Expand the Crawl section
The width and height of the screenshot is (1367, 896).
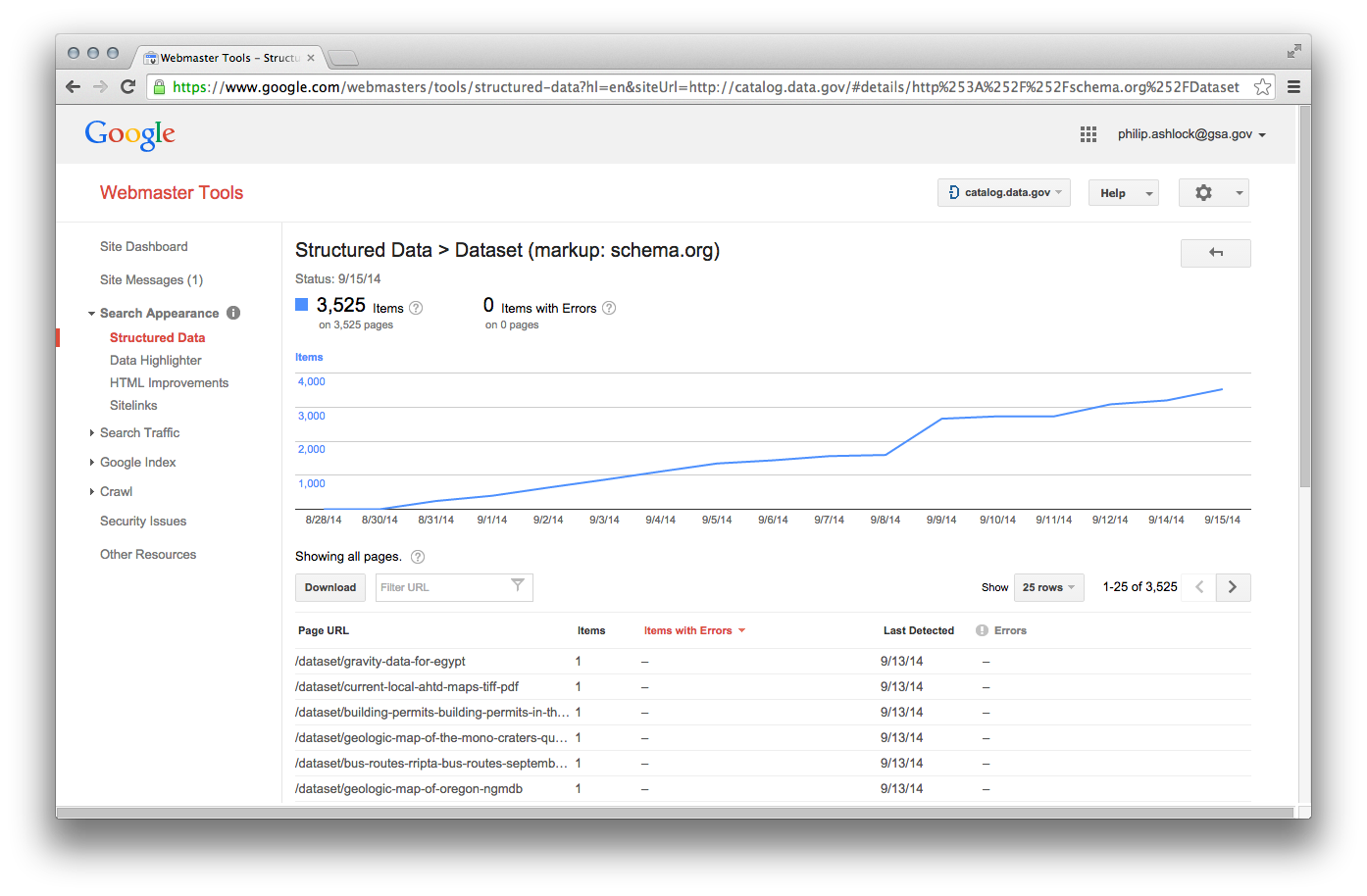point(91,491)
